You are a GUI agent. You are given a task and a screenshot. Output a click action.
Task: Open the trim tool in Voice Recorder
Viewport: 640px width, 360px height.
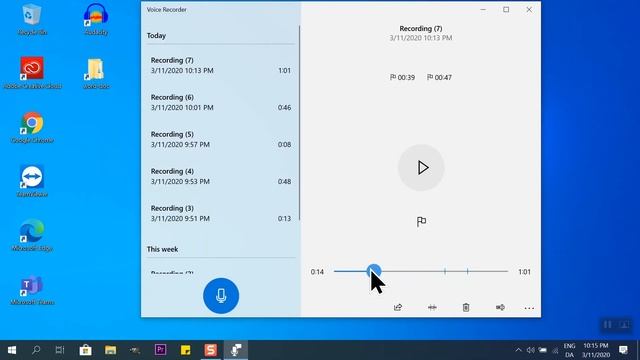[x=432, y=307]
